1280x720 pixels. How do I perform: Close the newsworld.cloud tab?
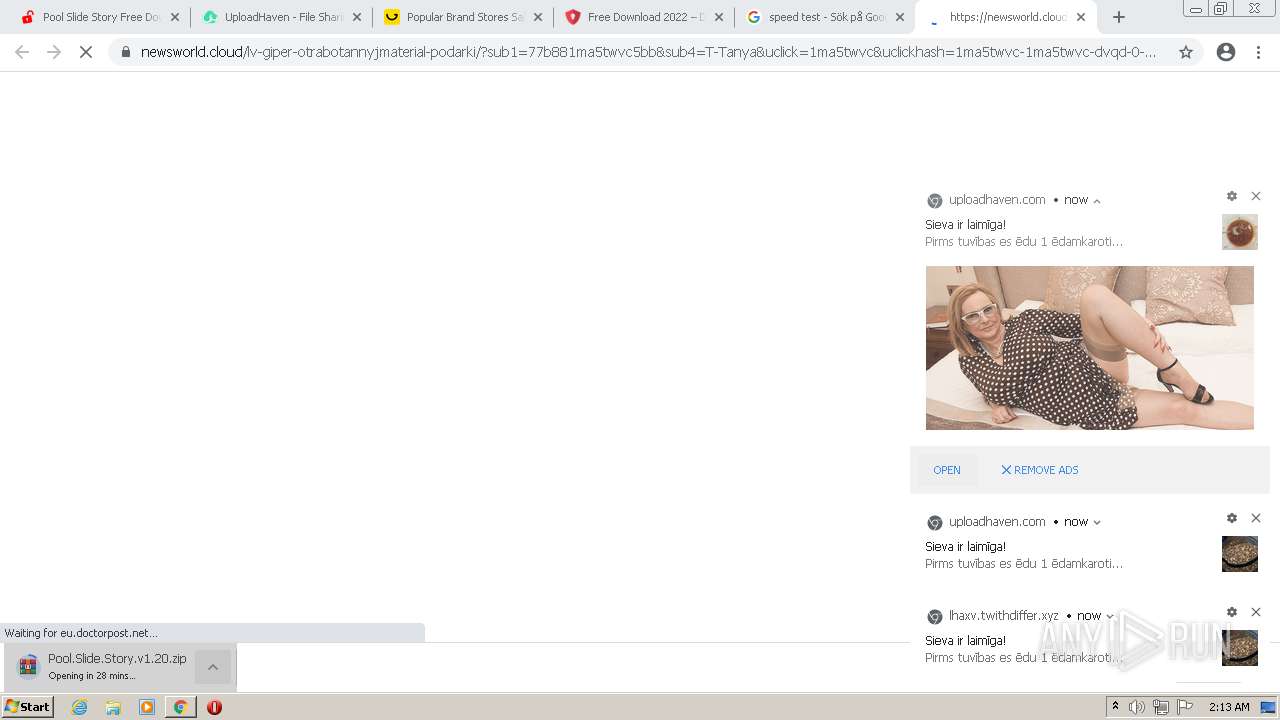[x=1081, y=17]
